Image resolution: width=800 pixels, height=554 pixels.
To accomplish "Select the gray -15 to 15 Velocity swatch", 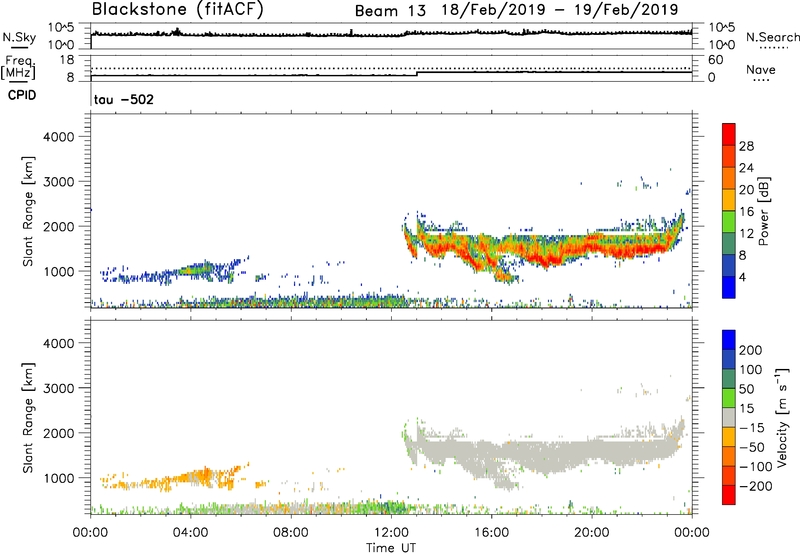I will click(729, 417).
